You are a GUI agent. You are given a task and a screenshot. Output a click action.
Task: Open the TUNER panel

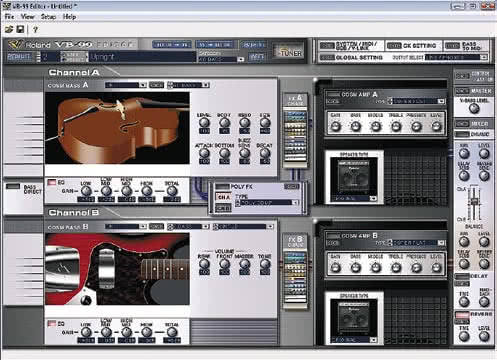(x=289, y=52)
